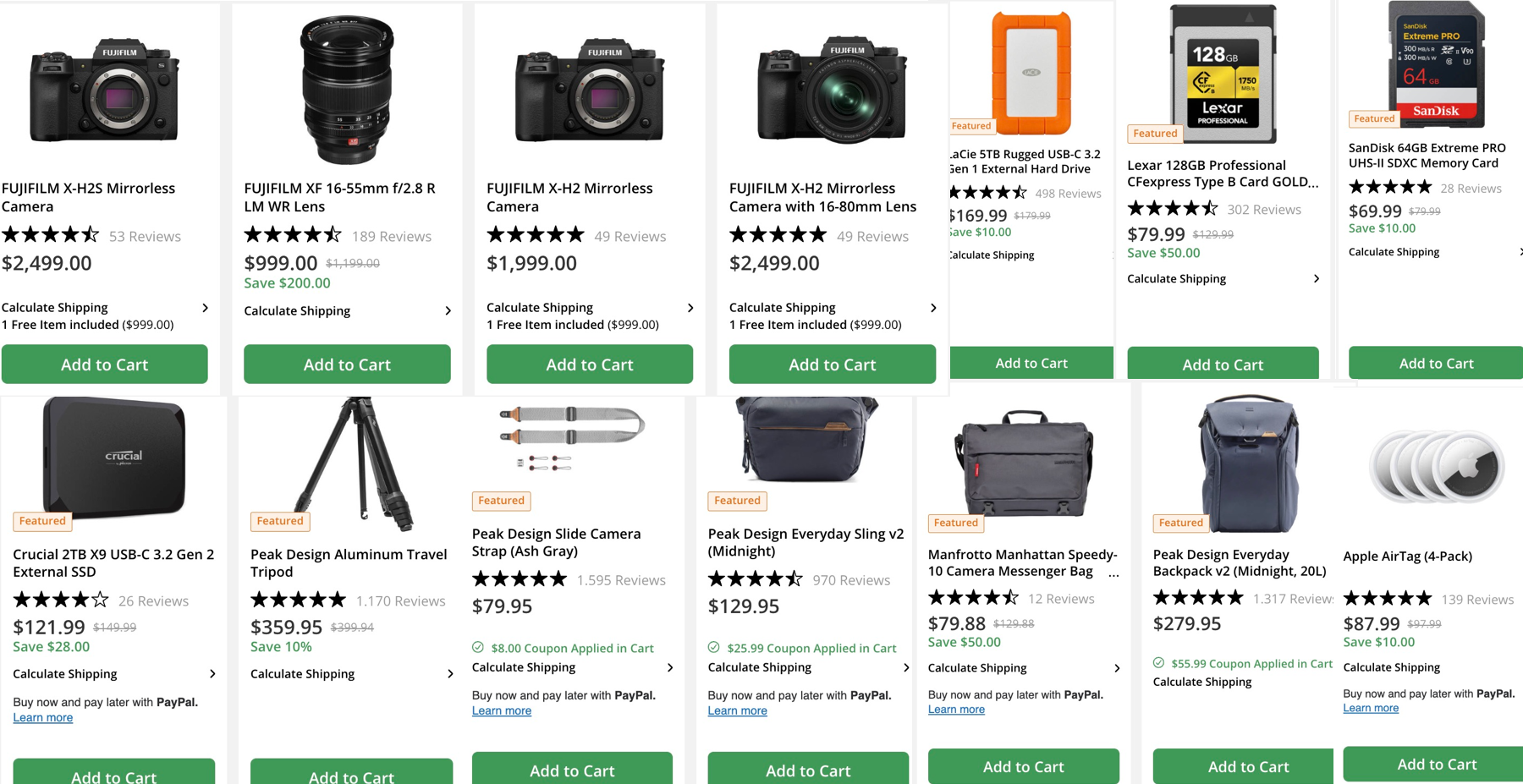Click the FUJIFILM X-H2 with 16-80mm Lens image

pos(833,90)
